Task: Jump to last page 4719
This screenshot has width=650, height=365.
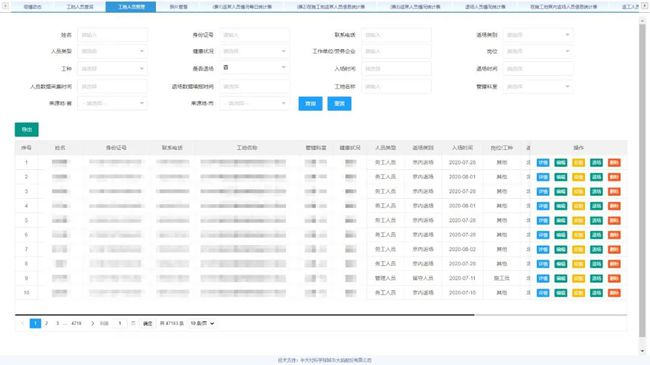Action: (76, 324)
